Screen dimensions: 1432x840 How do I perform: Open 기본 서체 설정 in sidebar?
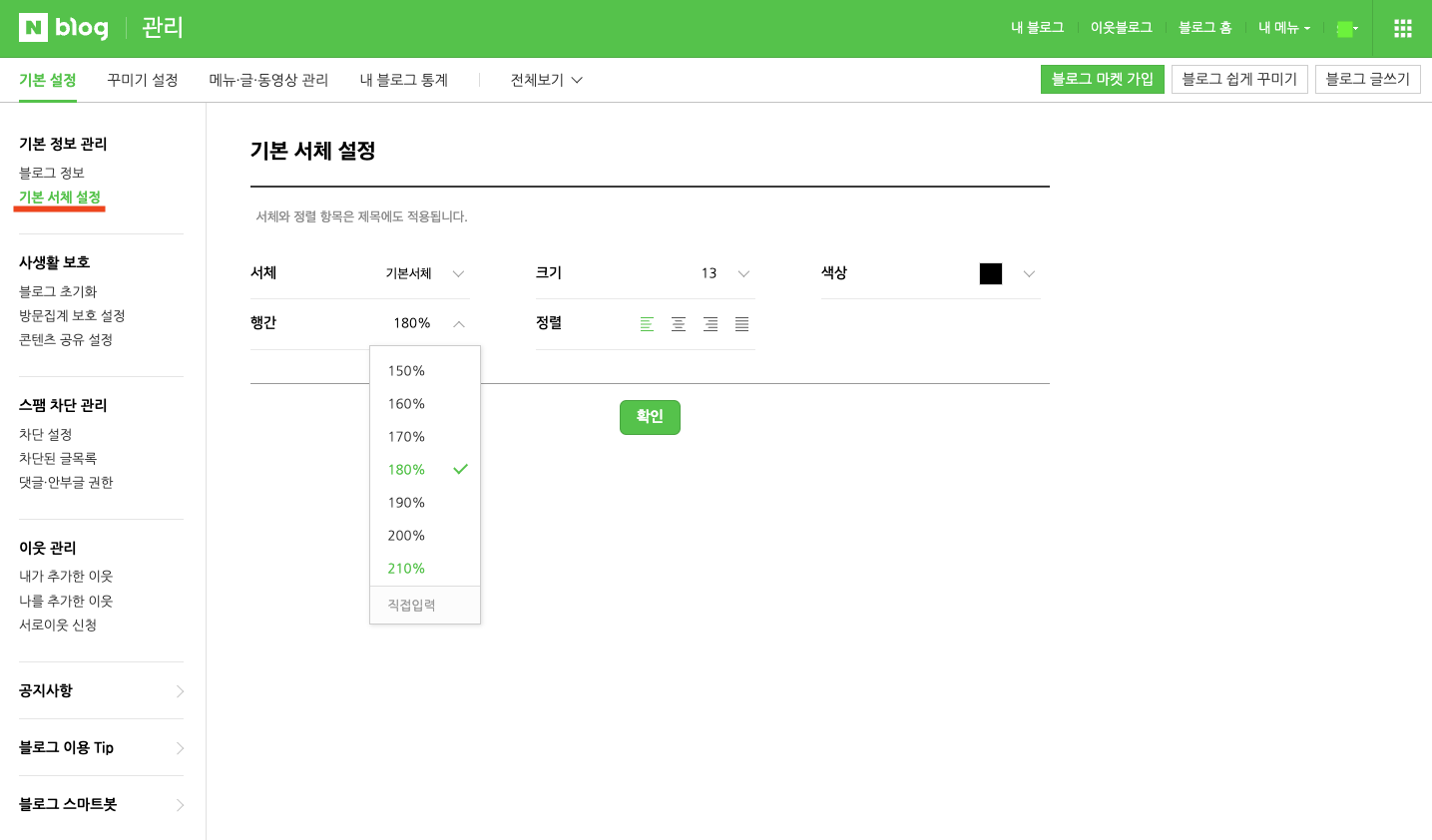click(60, 198)
